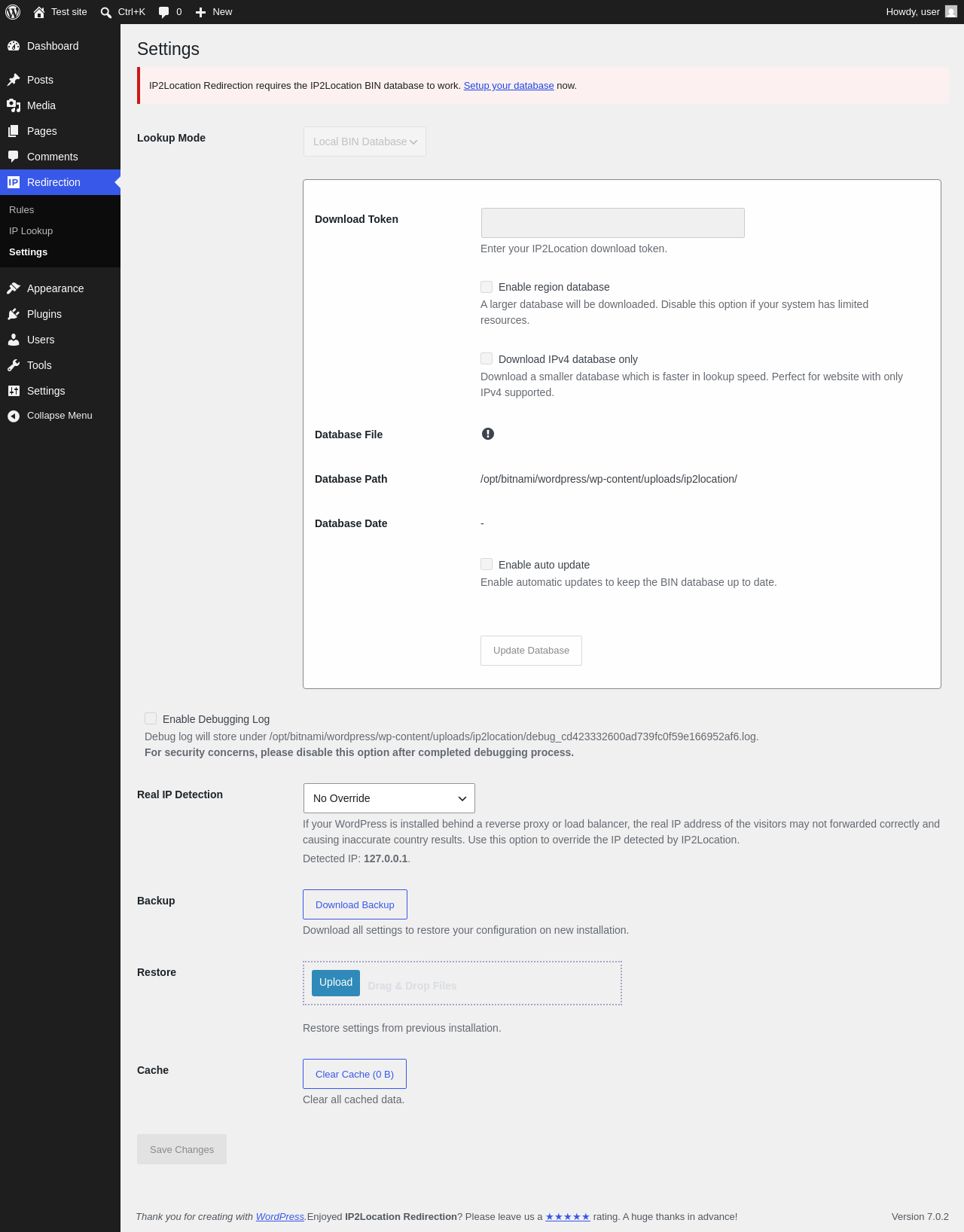Click the Pages icon in sidebar
964x1232 pixels.
(14, 131)
